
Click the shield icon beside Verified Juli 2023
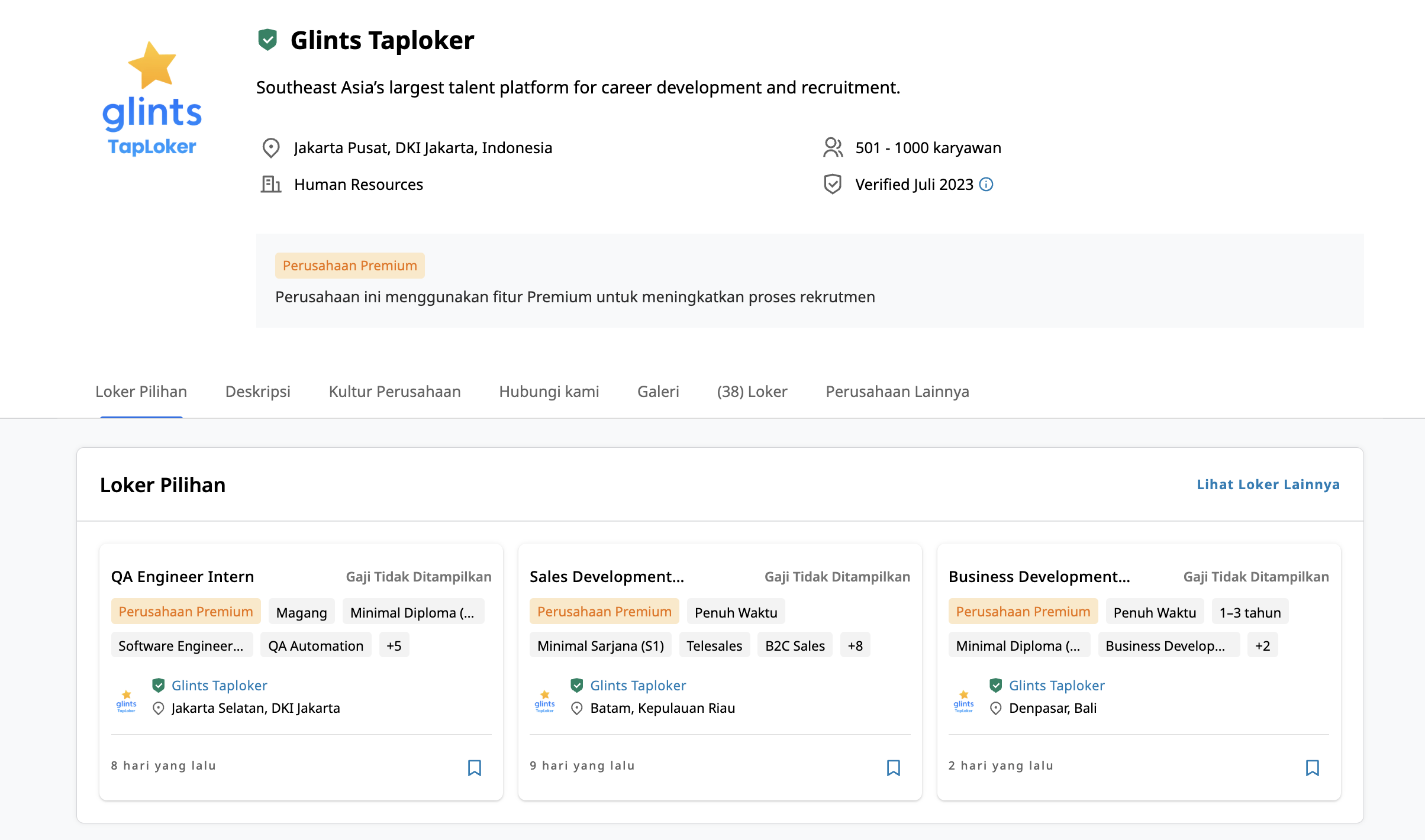(833, 185)
